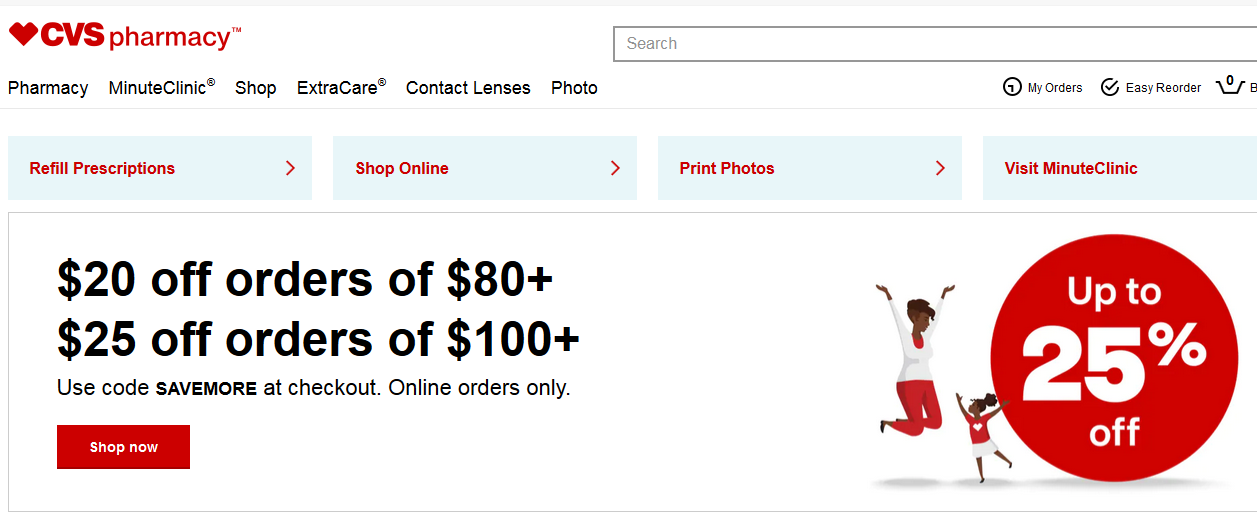Click the CVS heart logo icon

[23, 35]
